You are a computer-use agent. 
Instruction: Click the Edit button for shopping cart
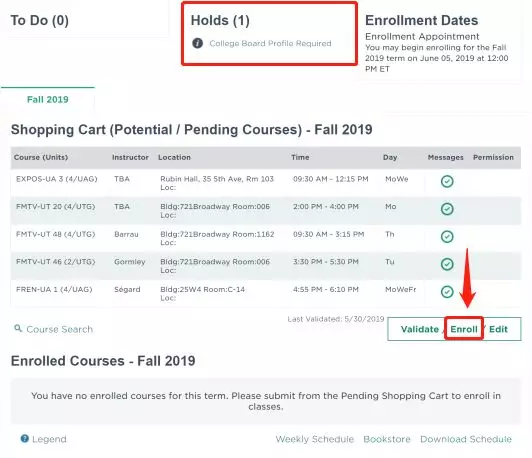498,329
